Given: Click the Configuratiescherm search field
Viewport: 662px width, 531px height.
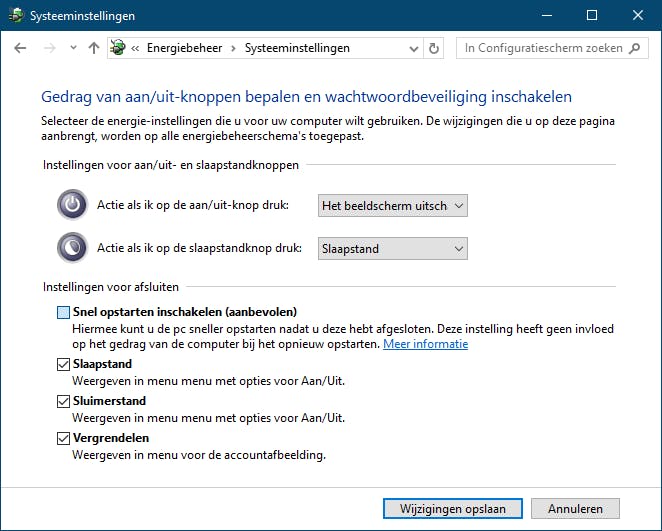Looking at the screenshot, I should tap(542, 48).
